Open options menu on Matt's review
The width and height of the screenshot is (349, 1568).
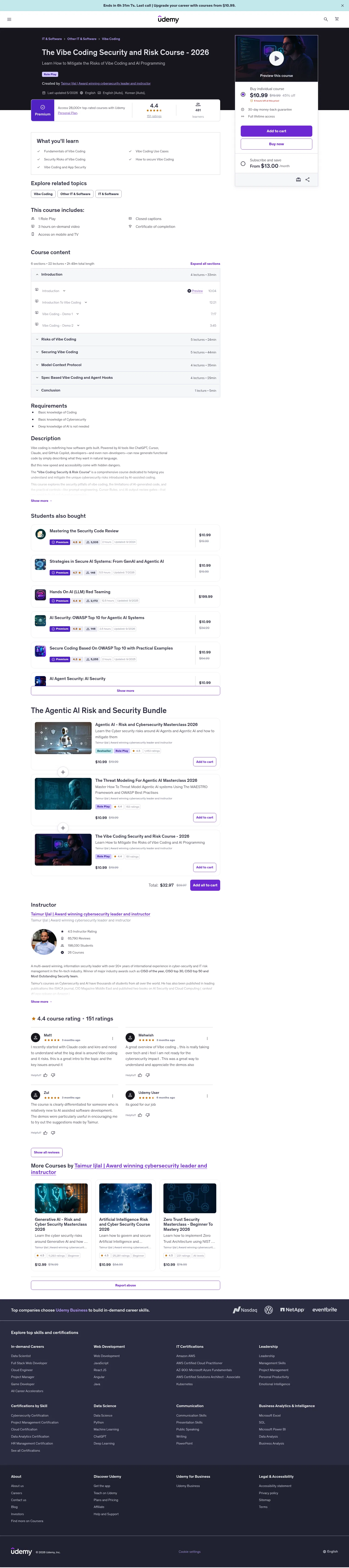(x=113, y=1039)
